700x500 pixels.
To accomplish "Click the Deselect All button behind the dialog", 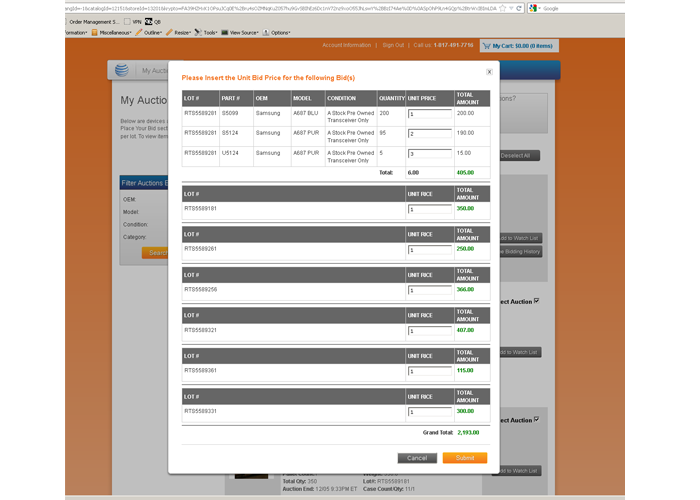I will coord(518,156).
